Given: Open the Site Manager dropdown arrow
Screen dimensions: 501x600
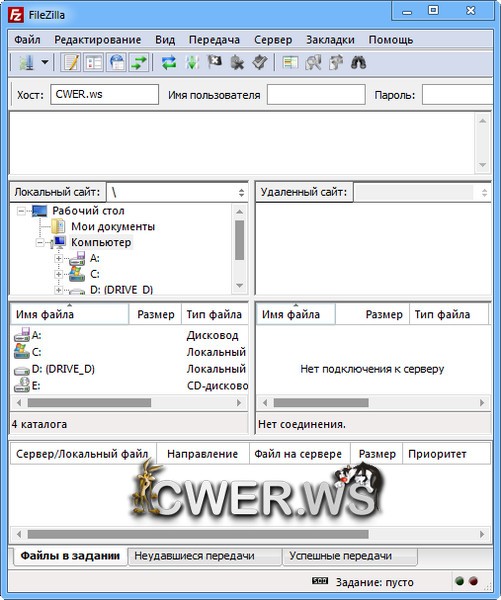Looking at the screenshot, I should (45, 62).
